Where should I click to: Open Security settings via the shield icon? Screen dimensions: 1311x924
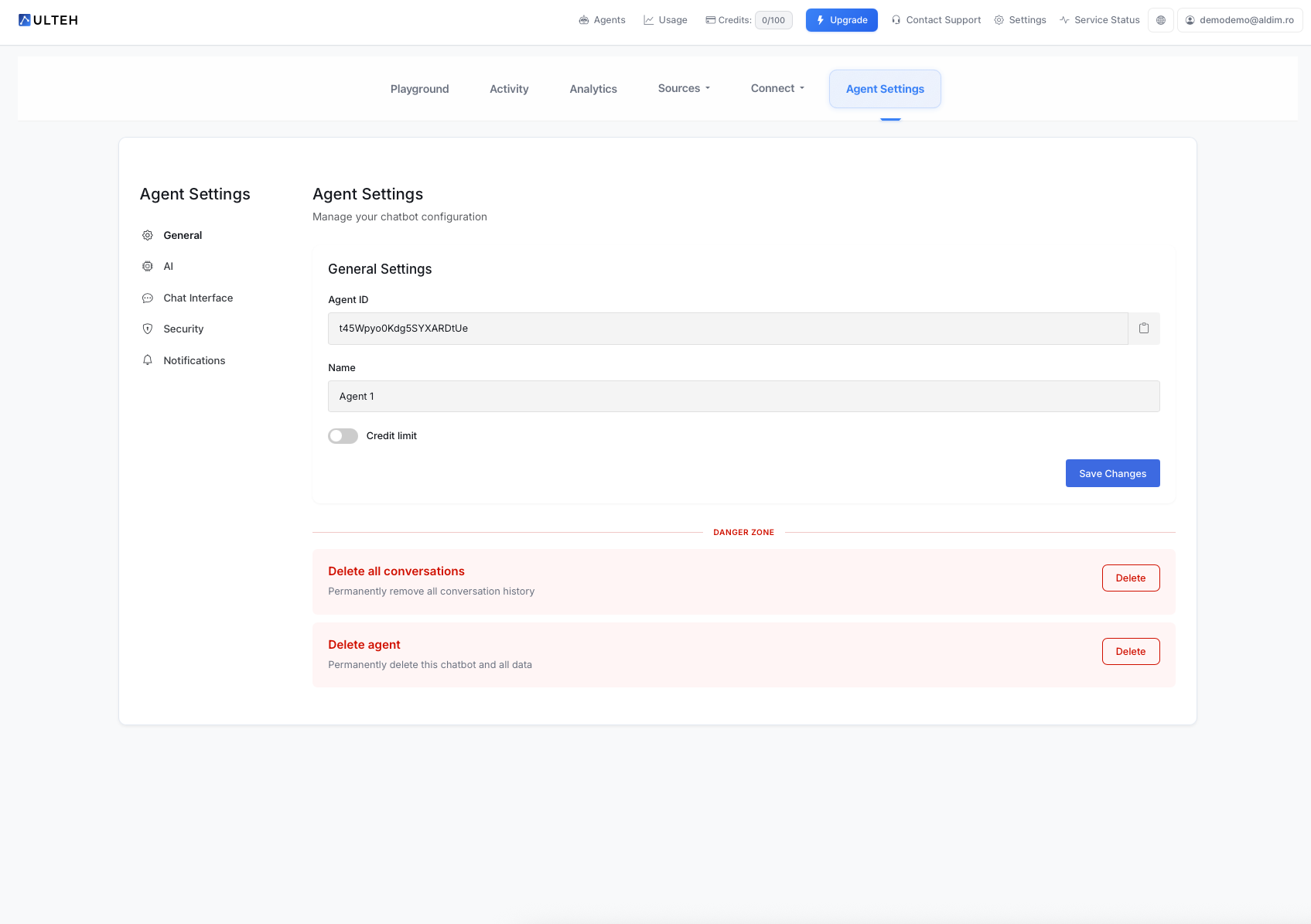pyautogui.click(x=147, y=329)
